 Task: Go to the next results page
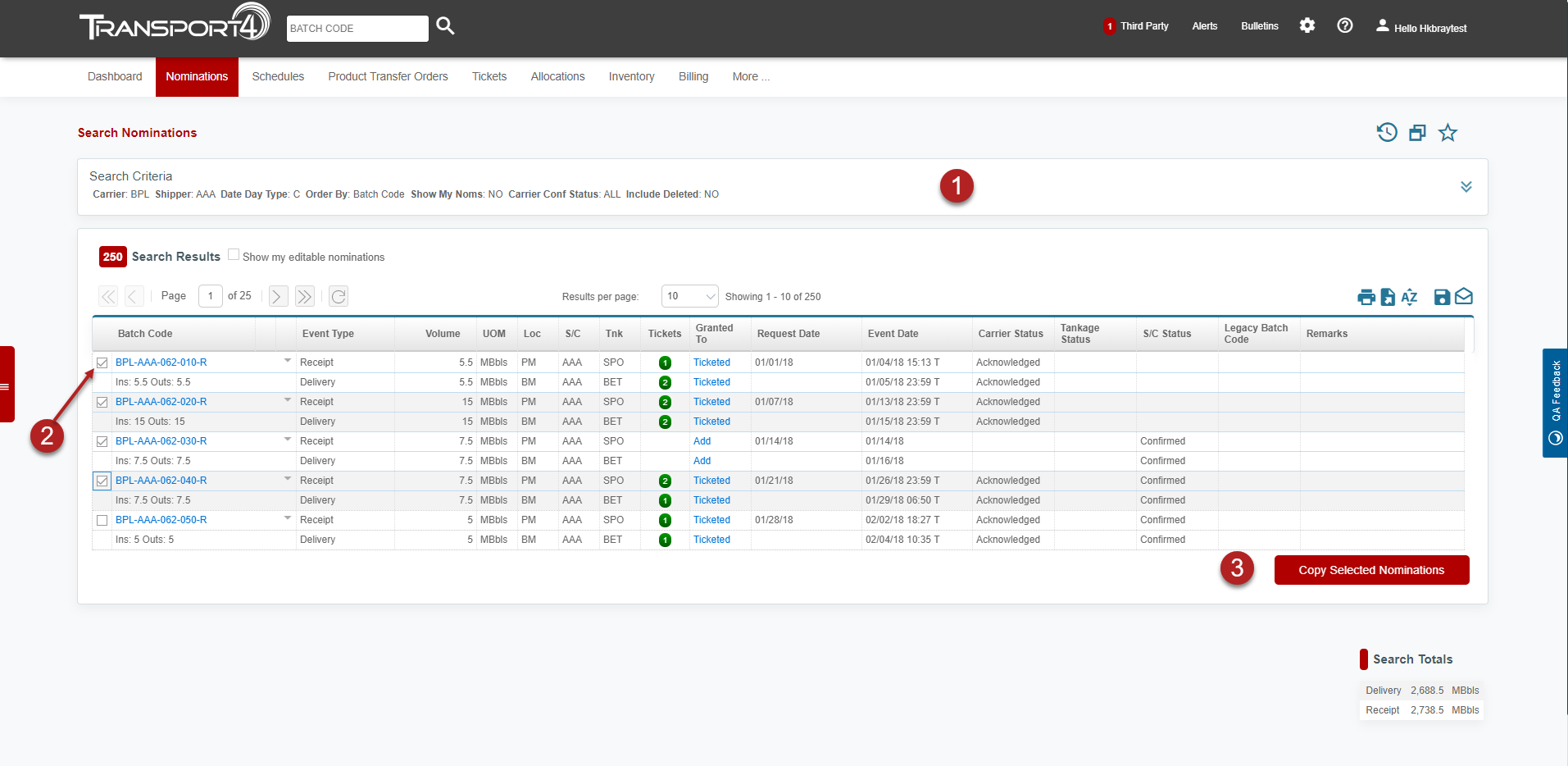[279, 296]
